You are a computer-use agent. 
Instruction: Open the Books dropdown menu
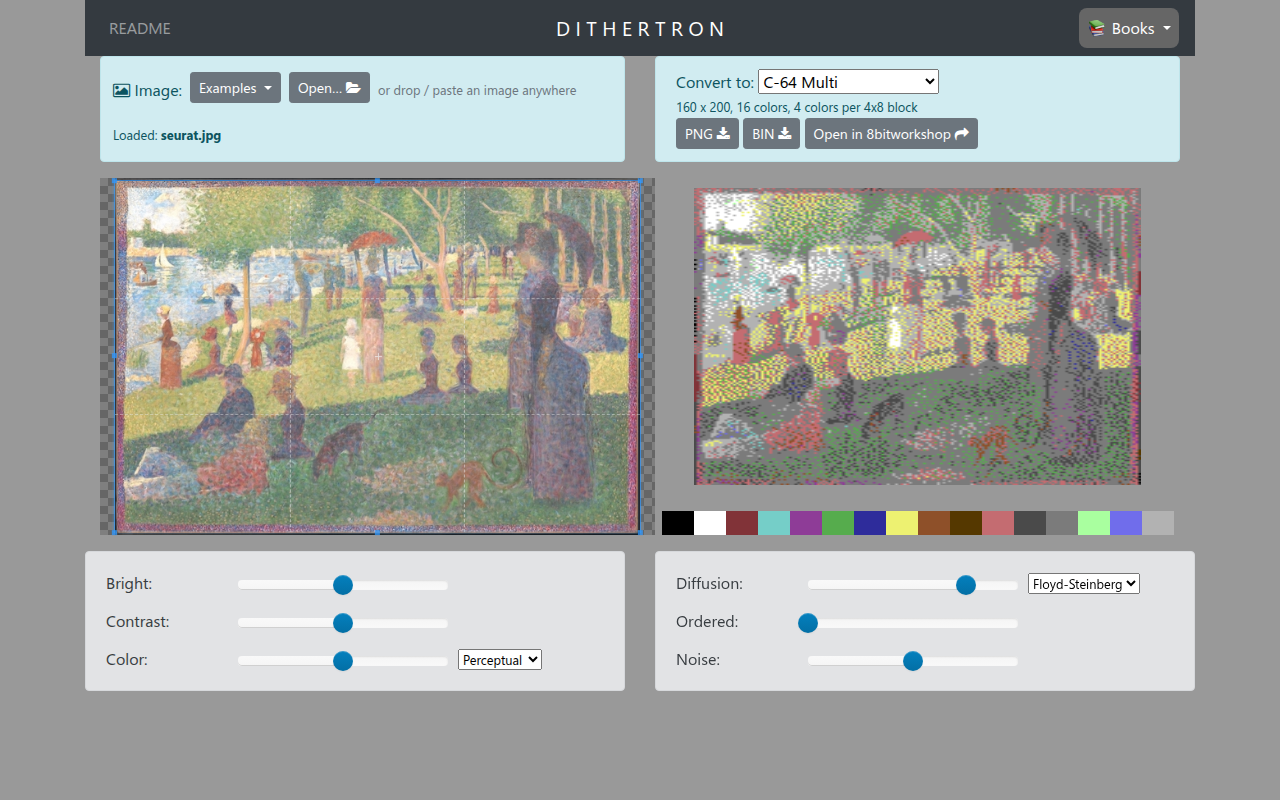pos(1129,28)
